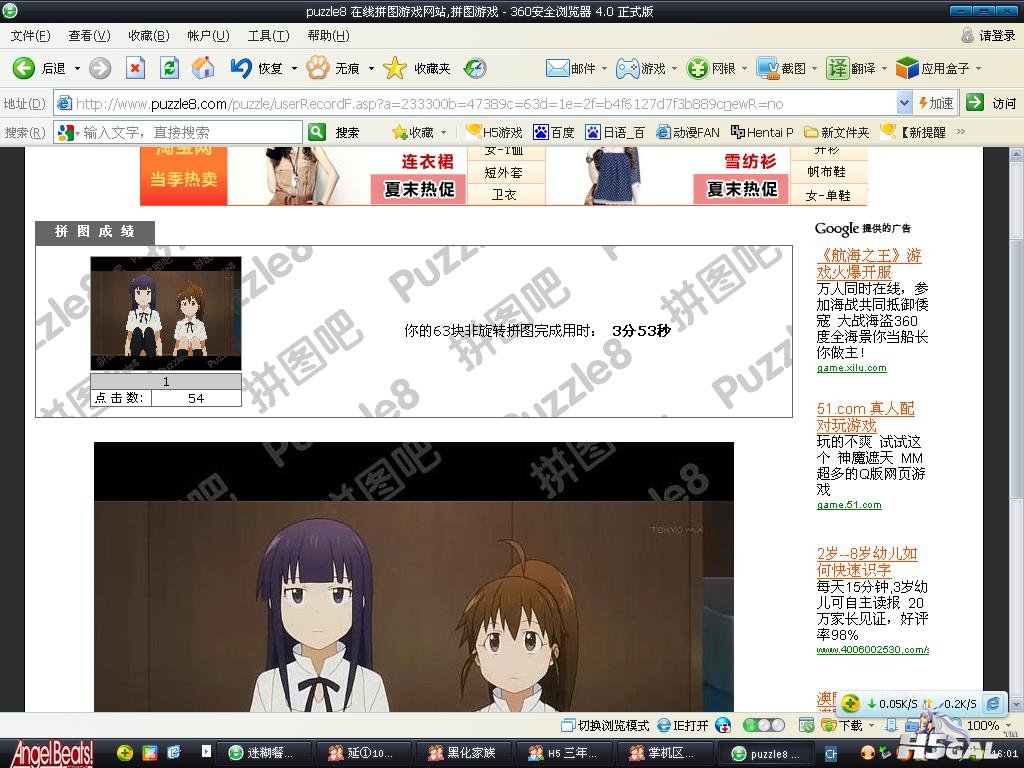Viewport: 1024px width, 768px height.
Task: Click the puzzle result thumbnail image
Action: [166, 313]
